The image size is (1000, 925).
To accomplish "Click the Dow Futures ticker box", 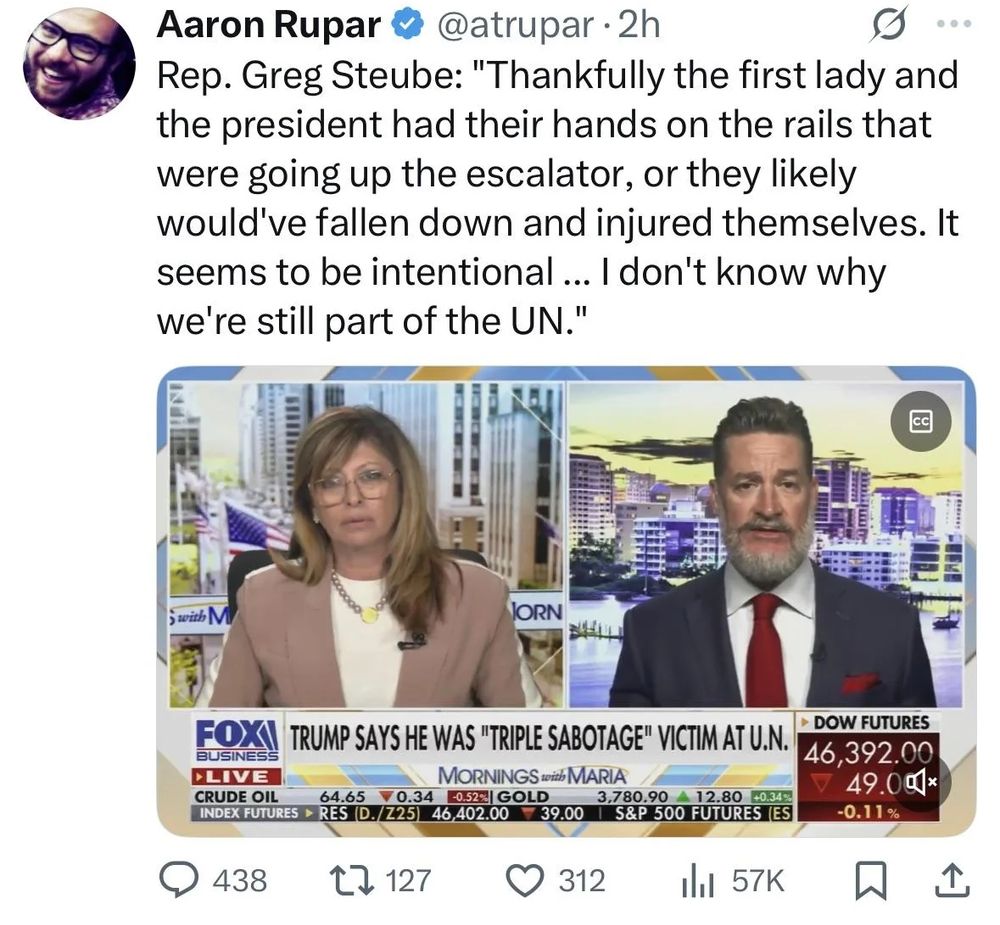I will tap(868, 767).
